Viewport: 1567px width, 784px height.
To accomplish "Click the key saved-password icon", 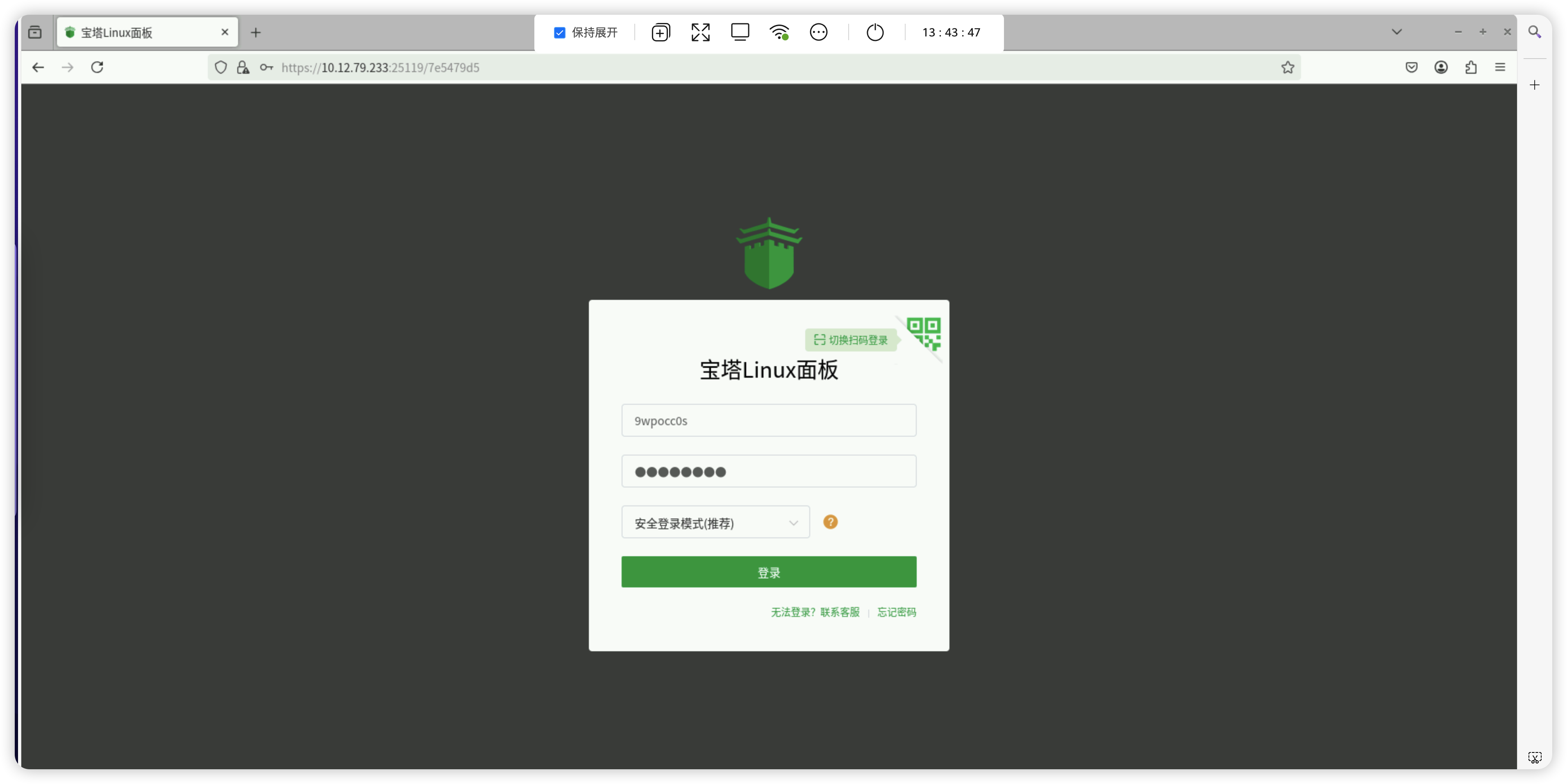I will pos(266,68).
